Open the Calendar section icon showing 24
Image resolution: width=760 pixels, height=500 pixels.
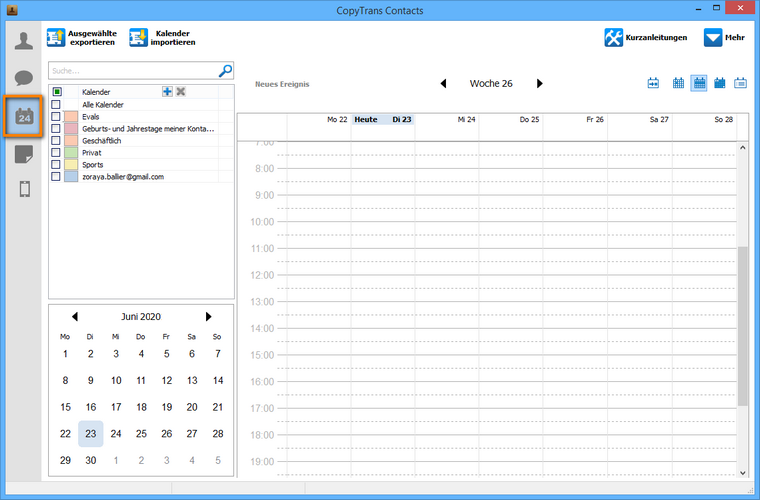click(24, 116)
